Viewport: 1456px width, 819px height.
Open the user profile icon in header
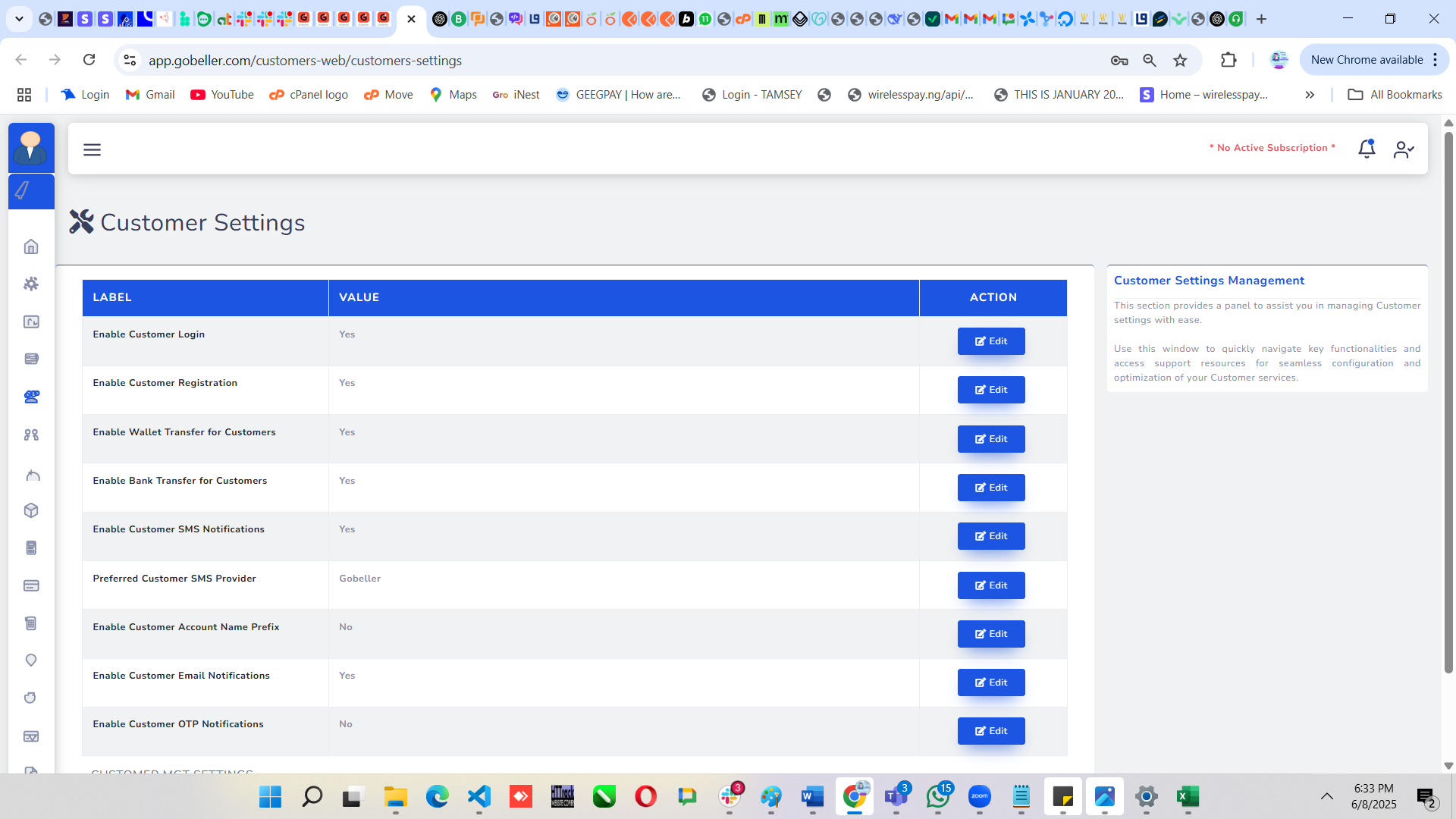(x=1404, y=149)
